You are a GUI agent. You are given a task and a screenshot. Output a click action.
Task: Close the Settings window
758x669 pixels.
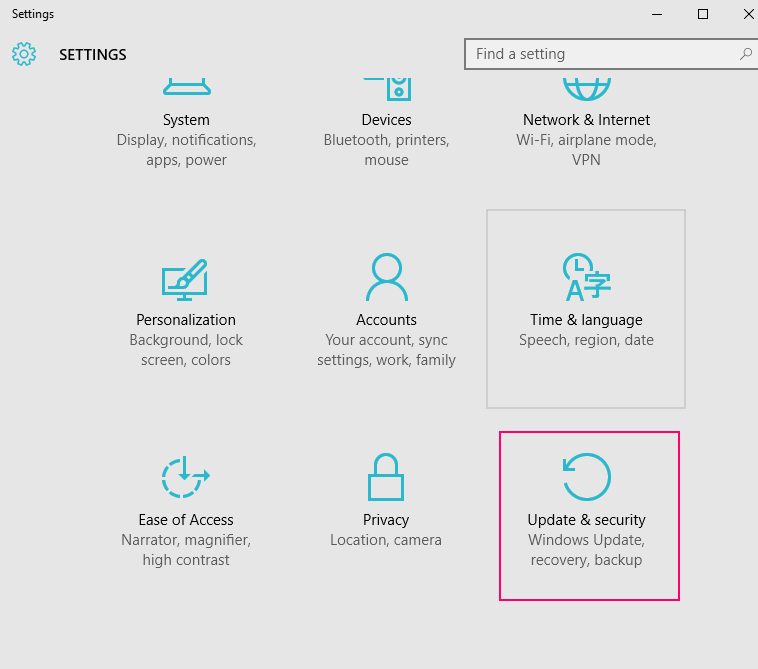[748, 14]
